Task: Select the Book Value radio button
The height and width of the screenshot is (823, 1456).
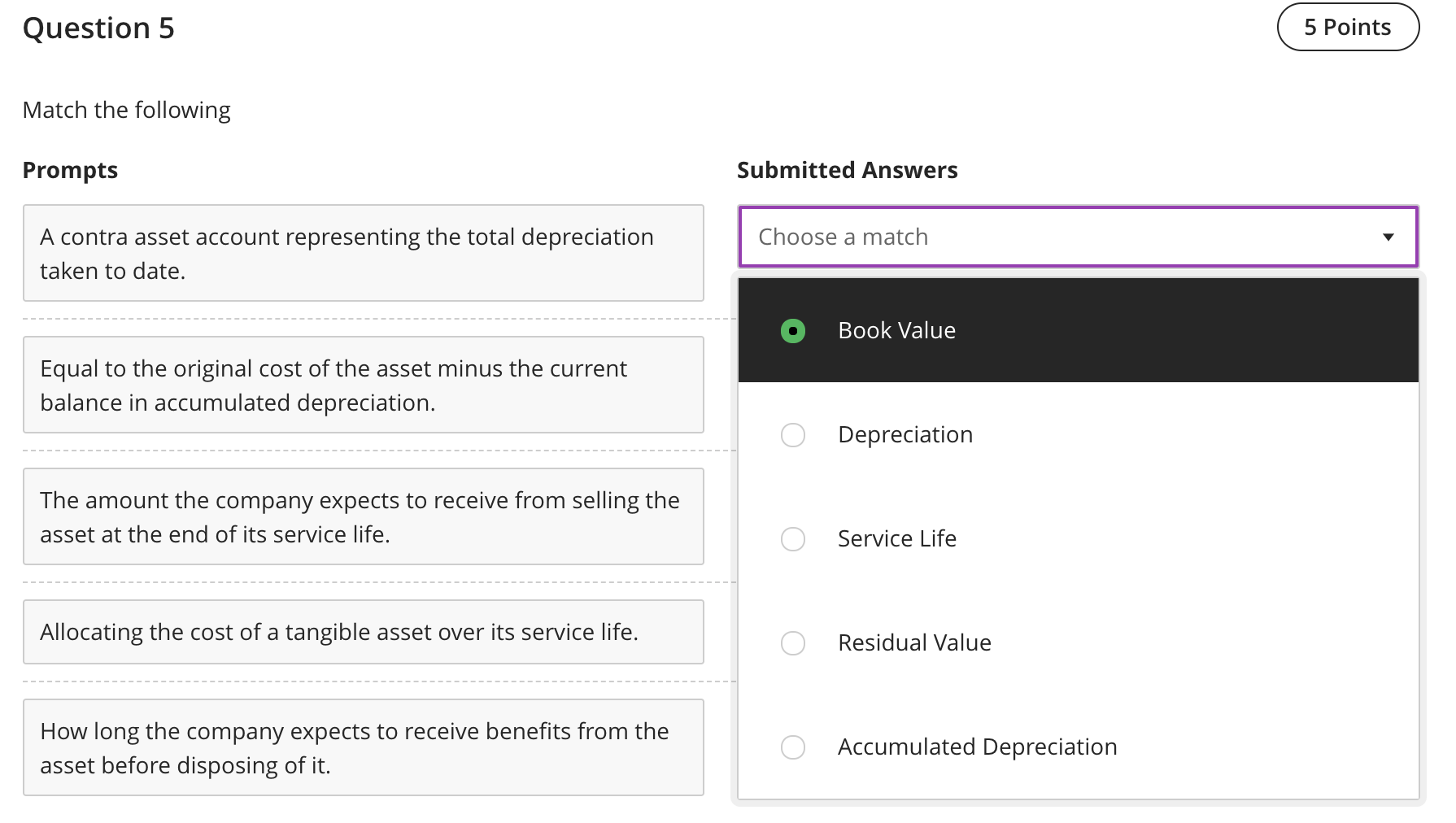Action: tap(792, 331)
